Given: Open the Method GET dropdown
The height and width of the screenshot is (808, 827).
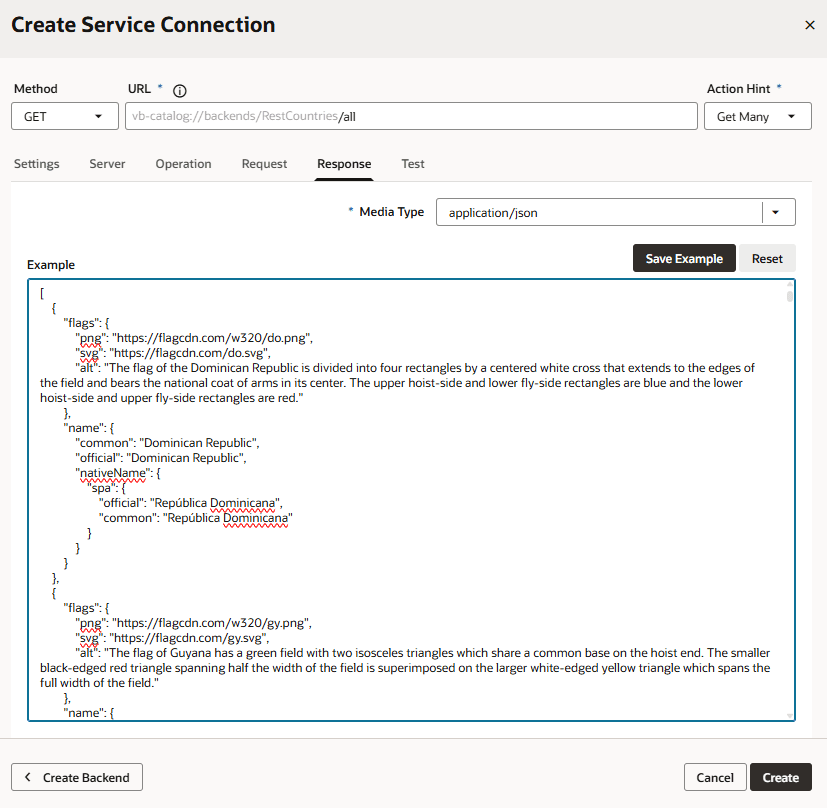Looking at the screenshot, I should (x=65, y=116).
